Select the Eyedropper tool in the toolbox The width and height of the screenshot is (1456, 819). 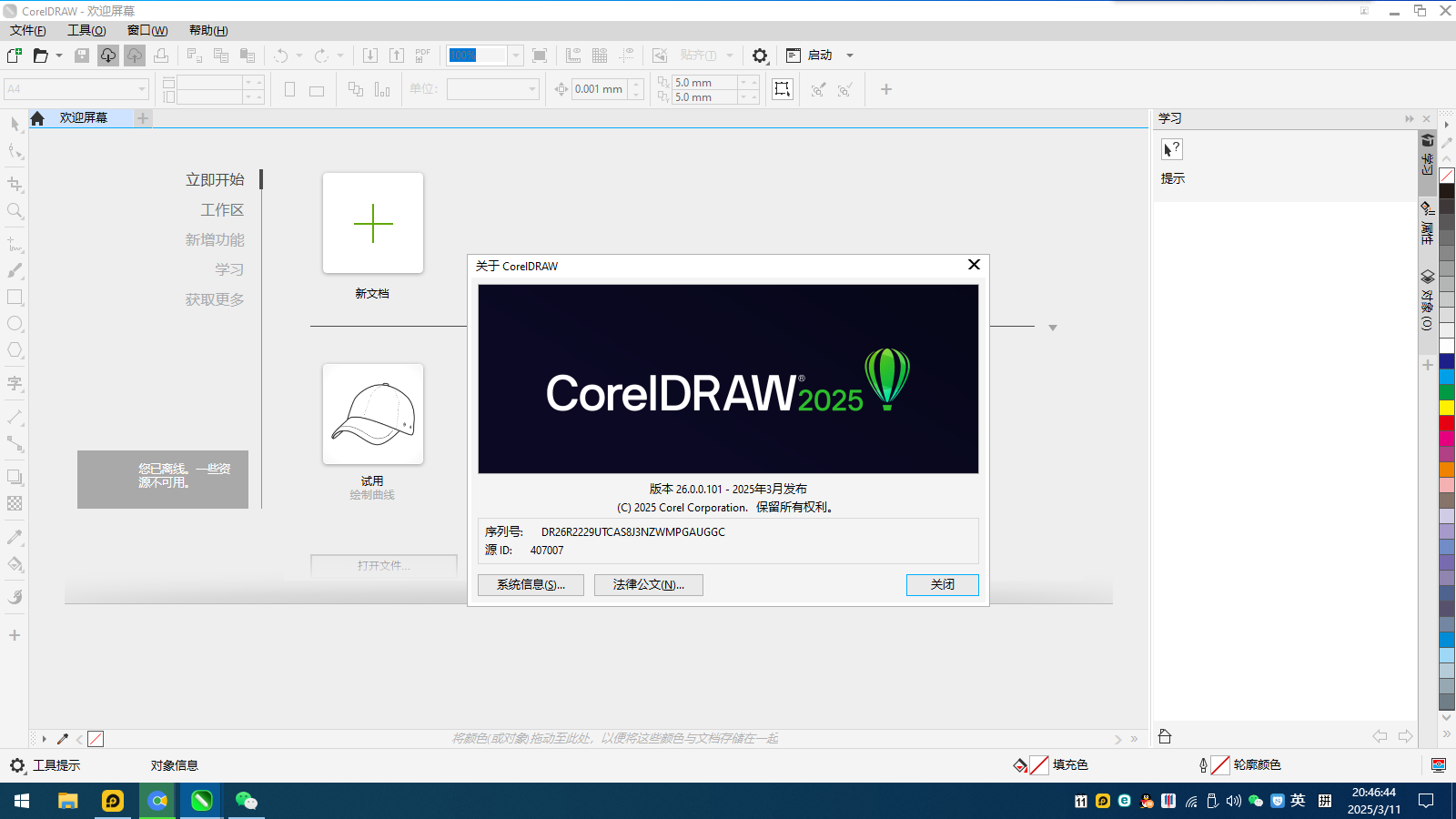click(x=15, y=537)
